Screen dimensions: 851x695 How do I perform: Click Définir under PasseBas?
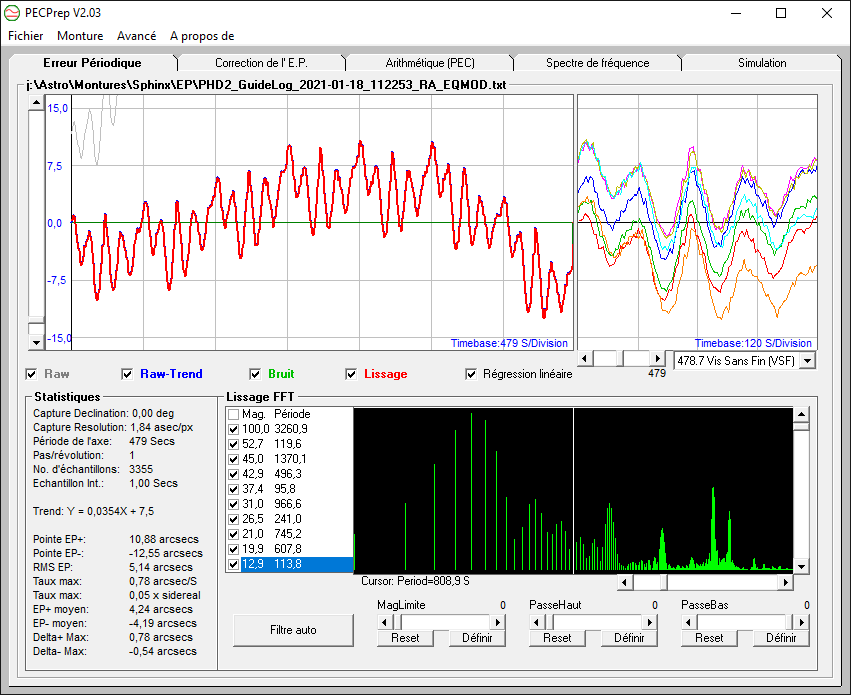click(x=781, y=638)
